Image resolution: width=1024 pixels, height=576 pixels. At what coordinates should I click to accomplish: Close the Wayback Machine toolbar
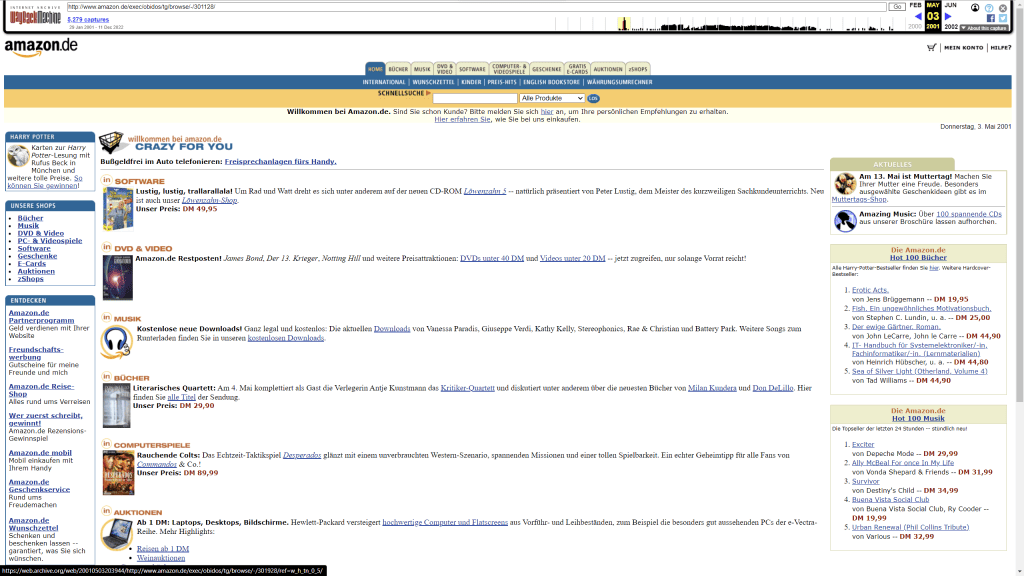pos(1003,8)
